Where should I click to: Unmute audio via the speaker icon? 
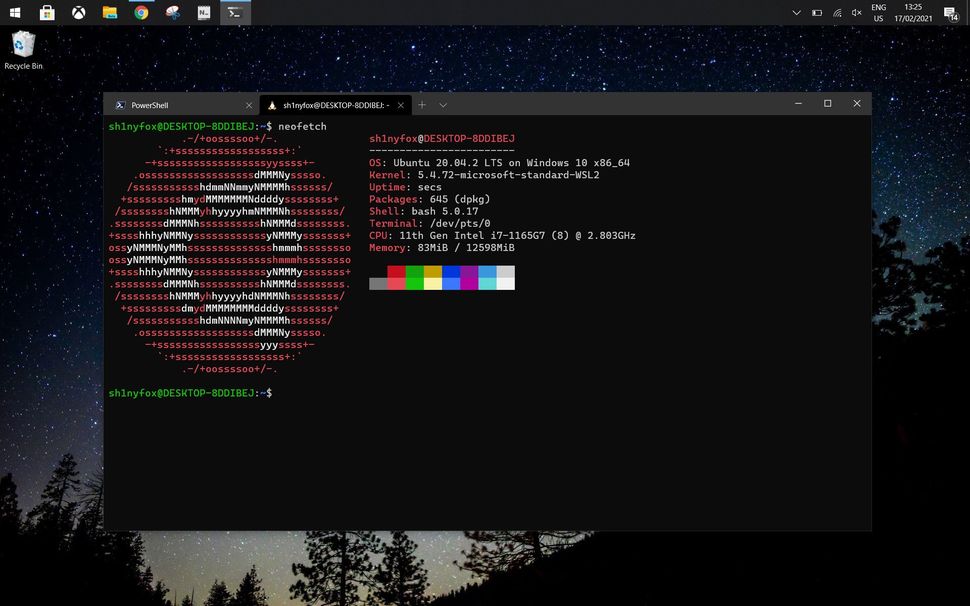tap(856, 13)
